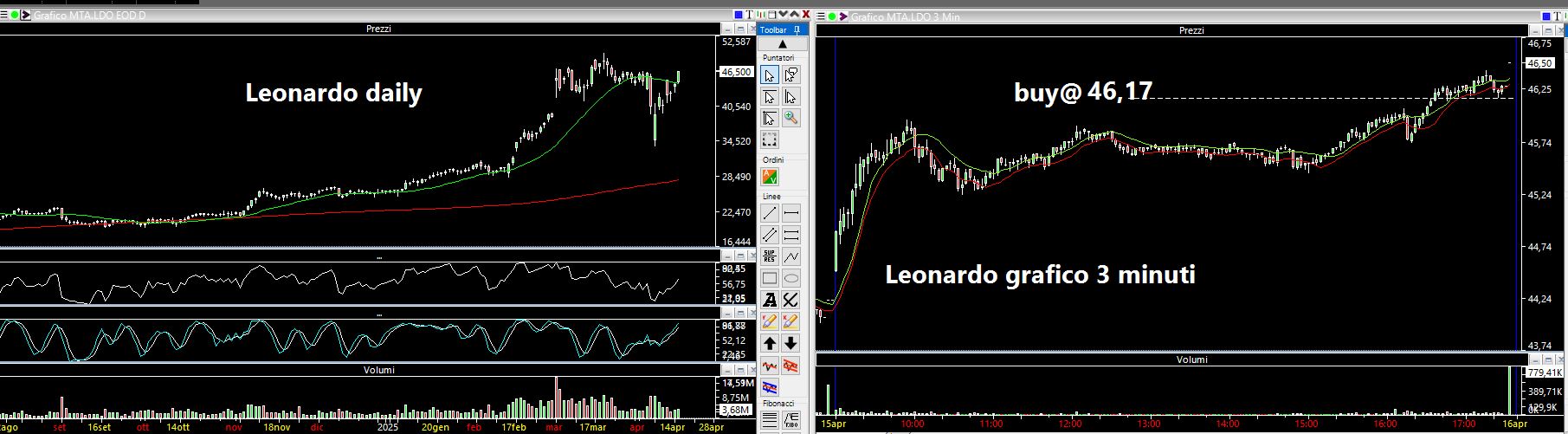Click the T text icon in daily chart header
This screenshot has height=434, width=1568.
coord(749,15)
